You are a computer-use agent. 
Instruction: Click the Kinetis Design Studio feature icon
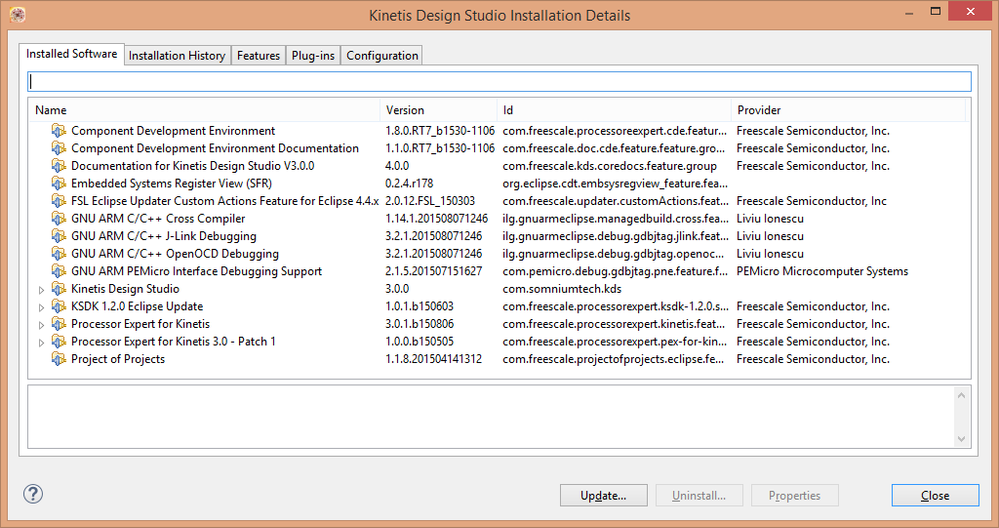pyautogui.click(x=59, y=289)
